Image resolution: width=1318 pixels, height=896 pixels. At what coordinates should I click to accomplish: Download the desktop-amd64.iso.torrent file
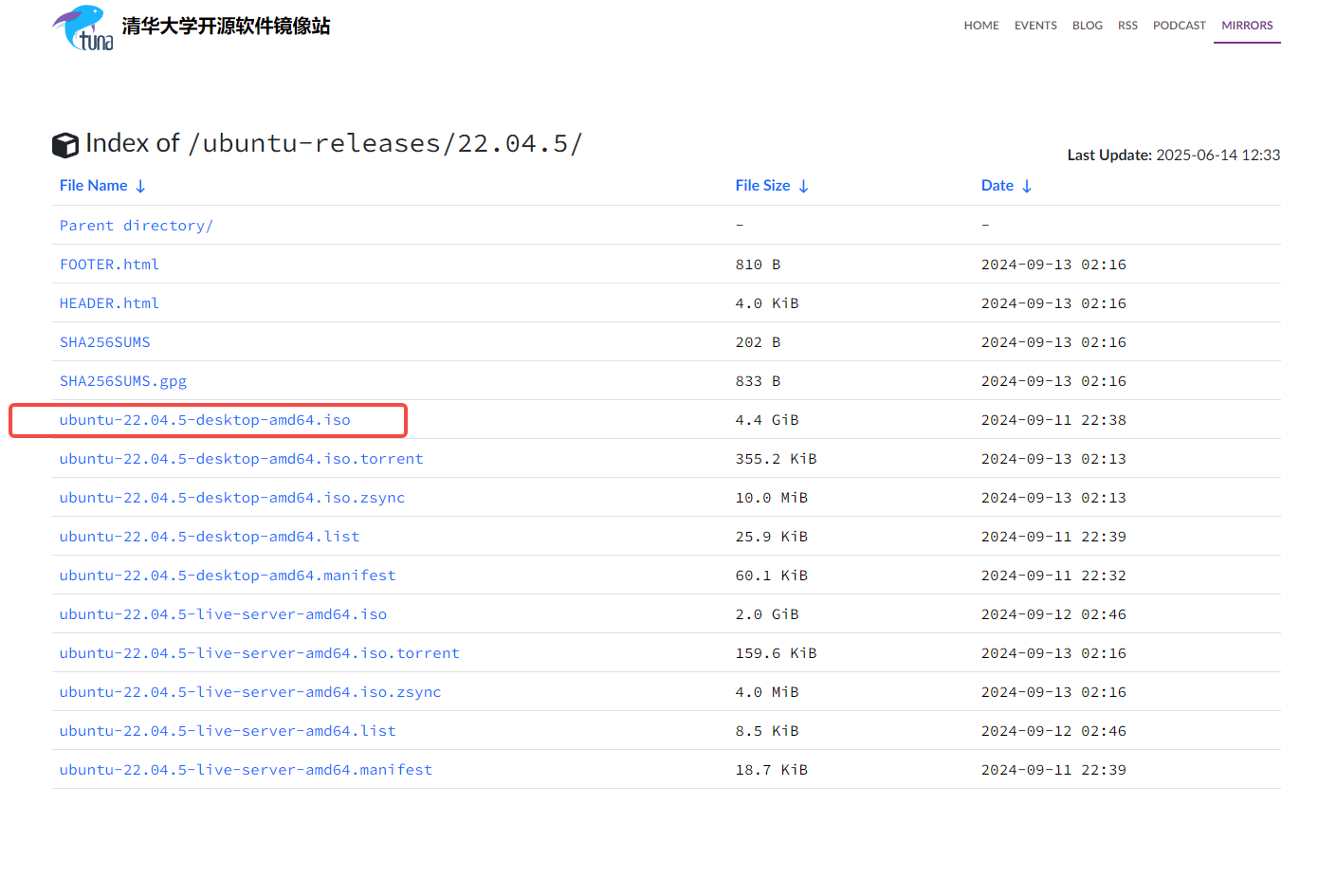[x=242, y=459]
